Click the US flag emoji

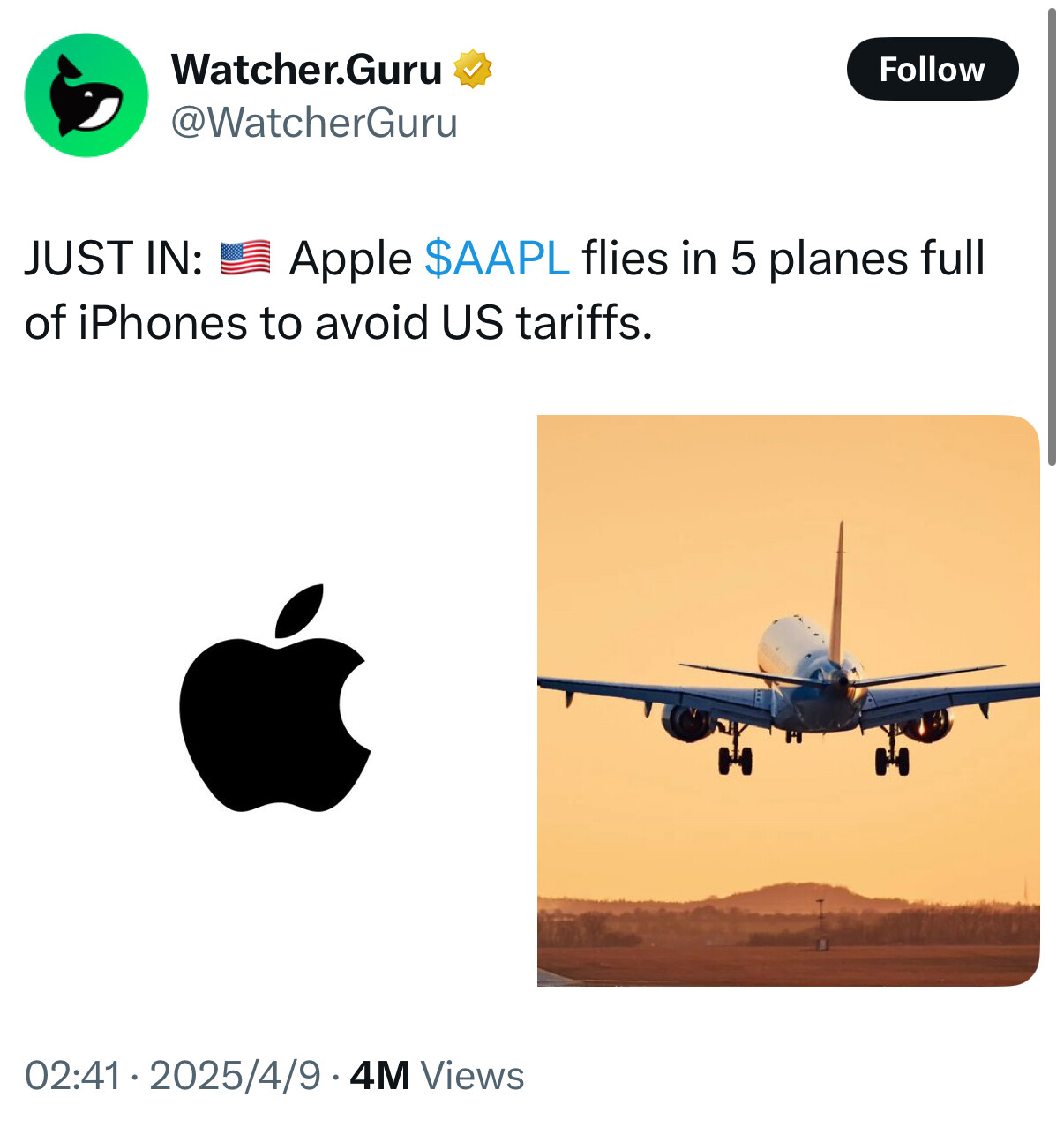tap(245, 259)
